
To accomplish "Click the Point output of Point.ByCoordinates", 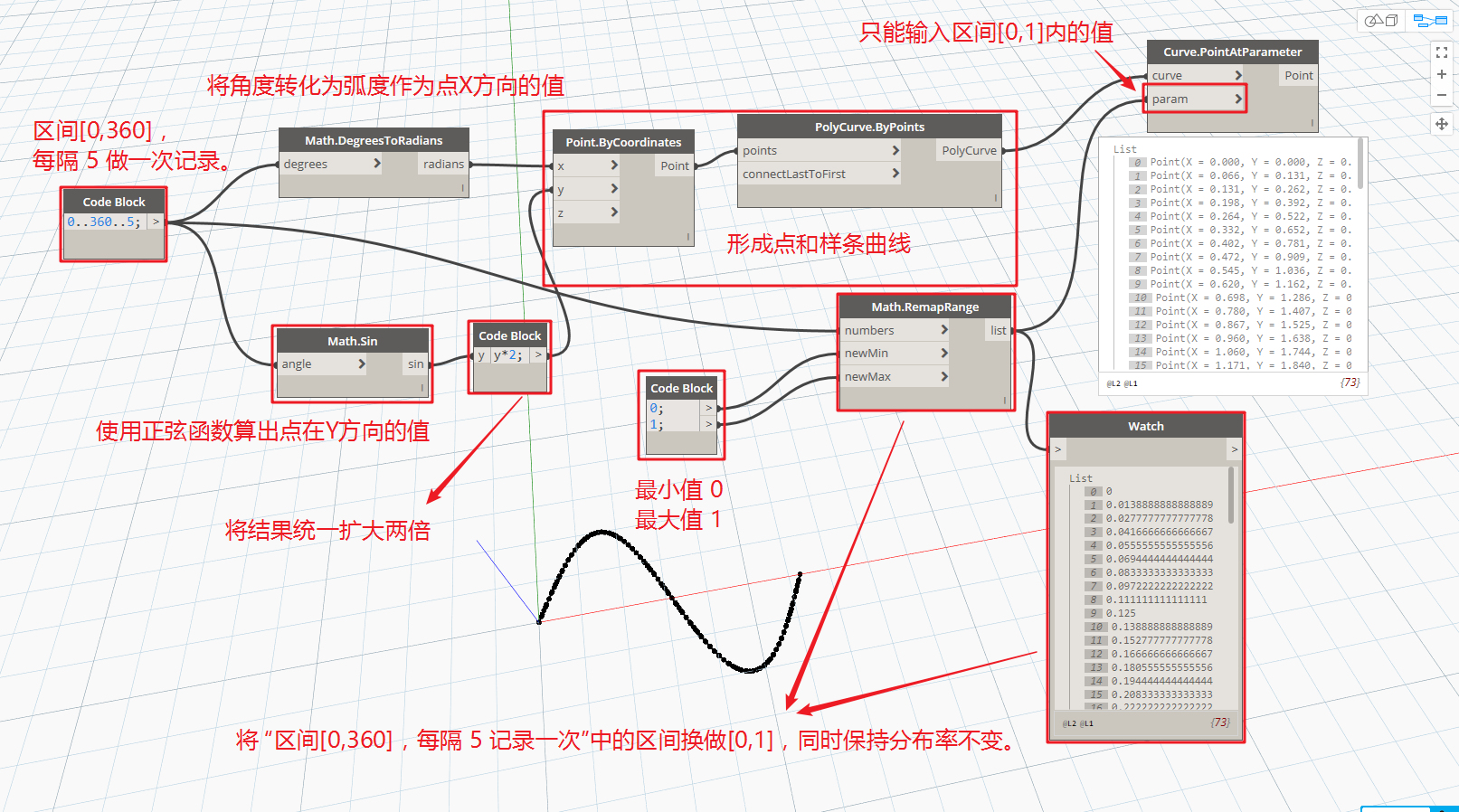I will click(674, 165).
